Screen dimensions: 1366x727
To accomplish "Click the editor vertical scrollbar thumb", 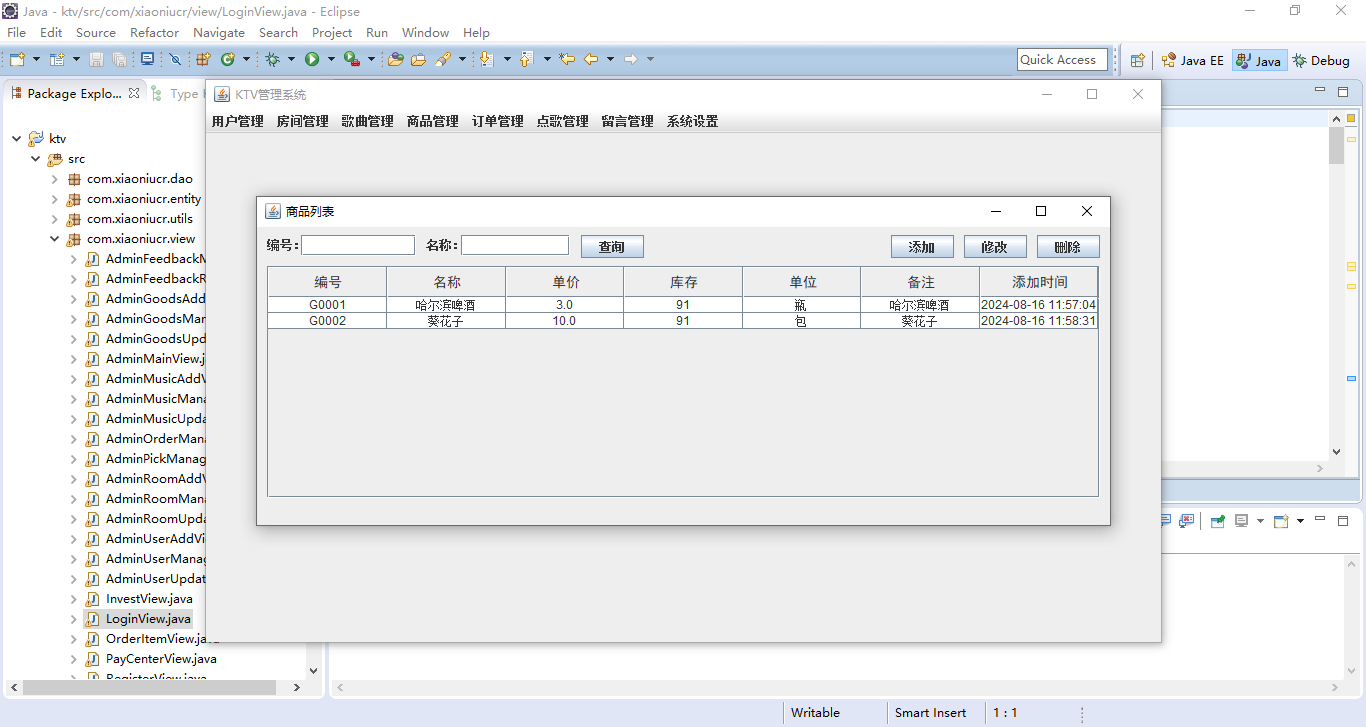I will tap(1337, 146).
